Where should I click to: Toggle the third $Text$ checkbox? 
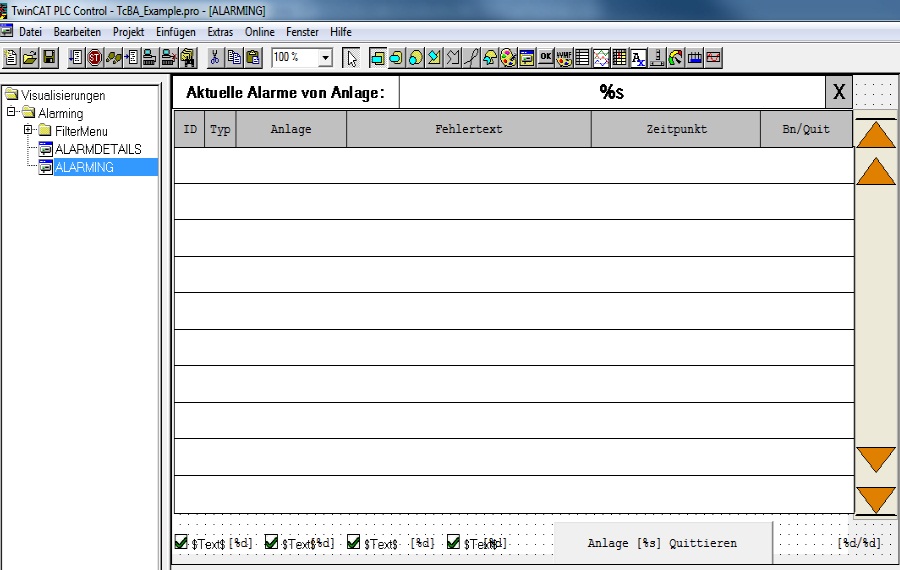354,542
